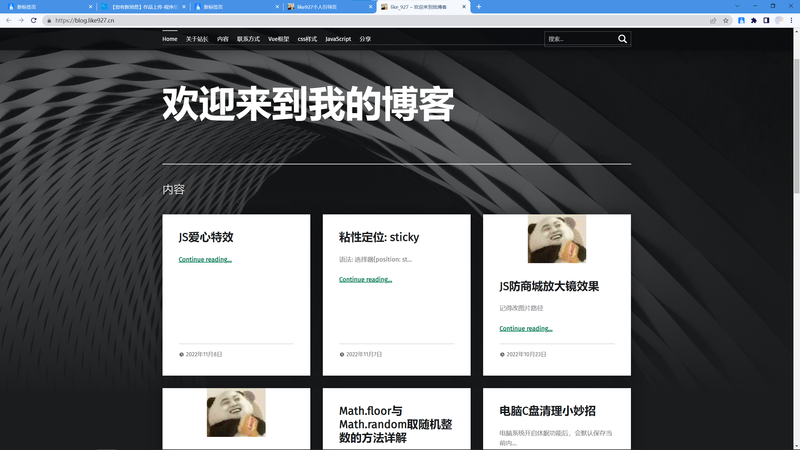View site security lock info
This screenshot has height=450, width=800.
tap(49, 20)
